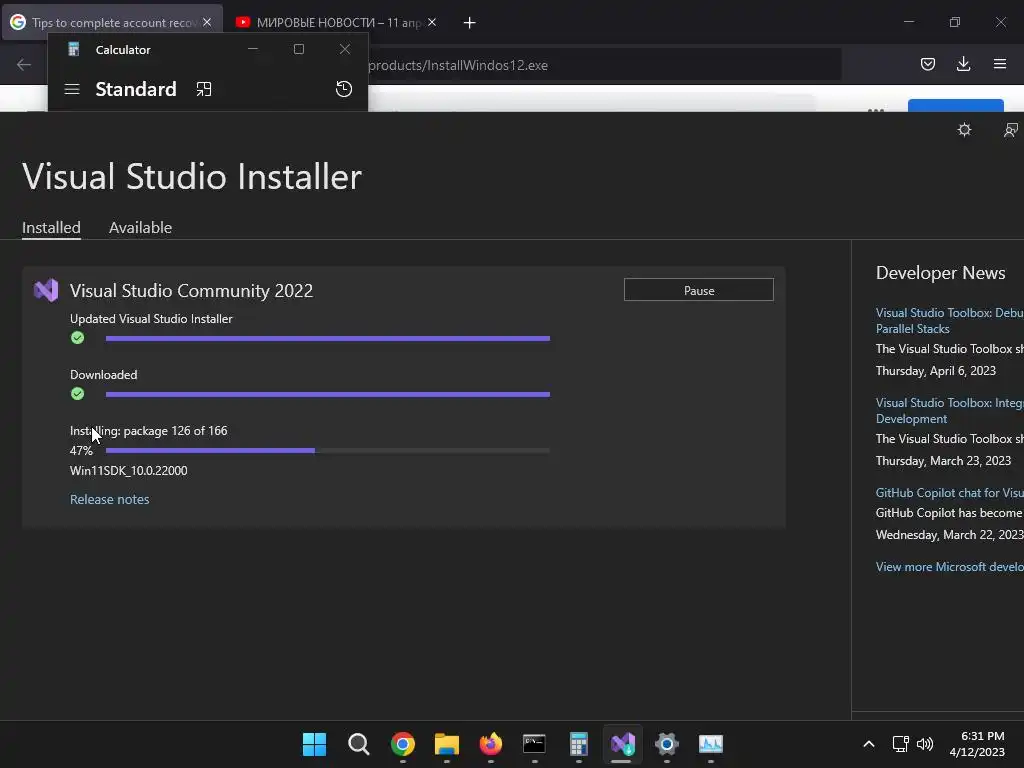1024x768 pixels.
Task: Open the browser downloads icon
Action: pos(963,64)
